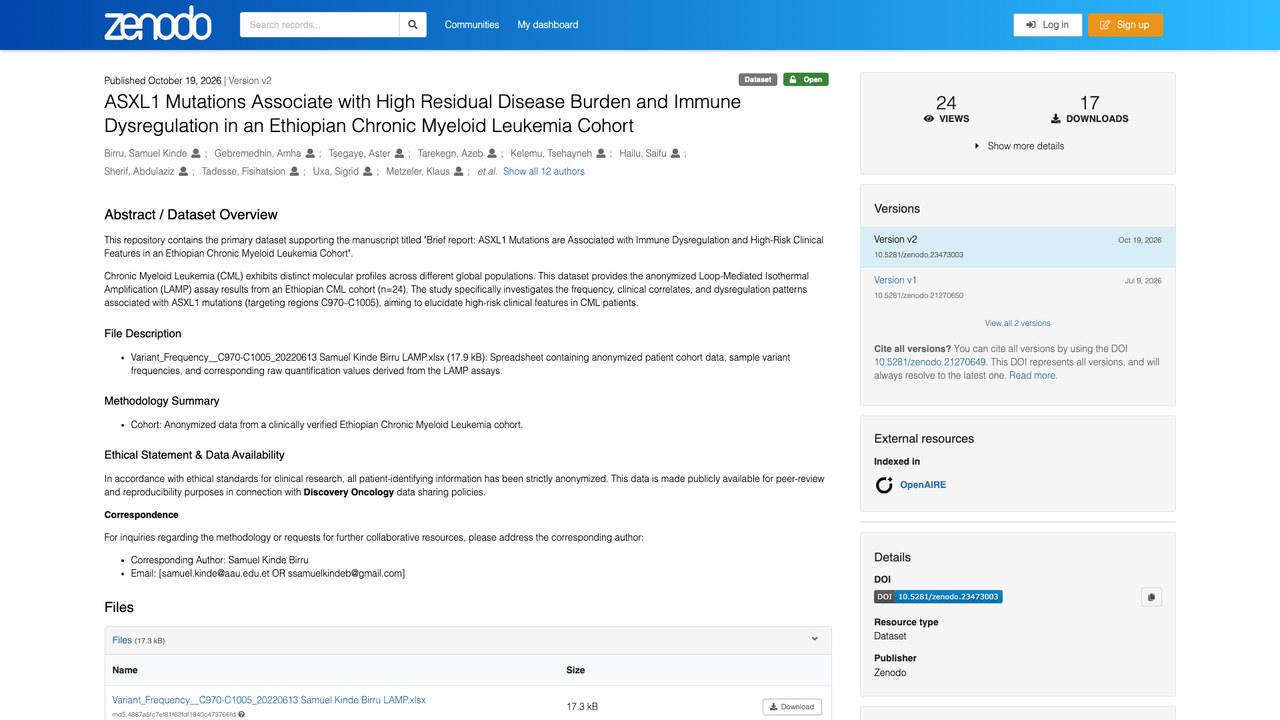Click in the Search records field
Screen dimensions: 1280x720
click(320, 25)
